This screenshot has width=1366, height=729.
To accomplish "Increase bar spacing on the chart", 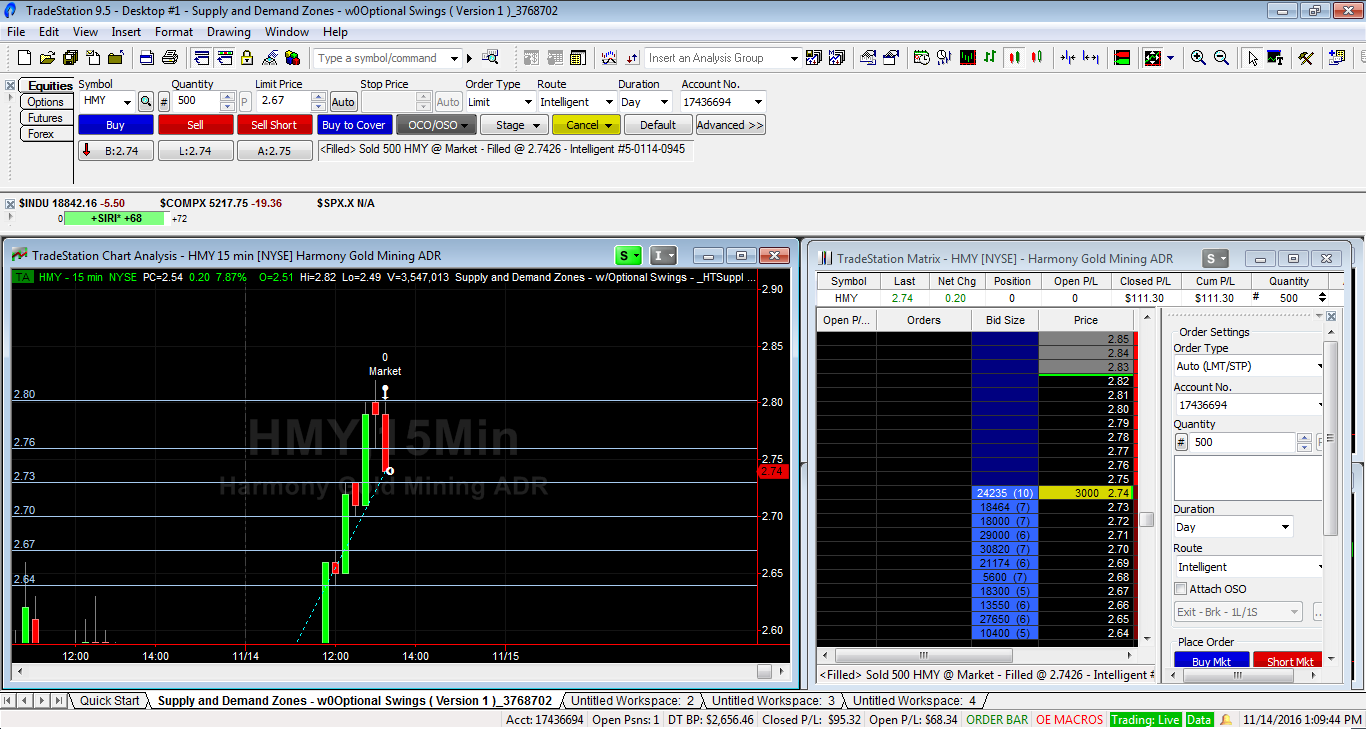I will [x=1091, y=58].
